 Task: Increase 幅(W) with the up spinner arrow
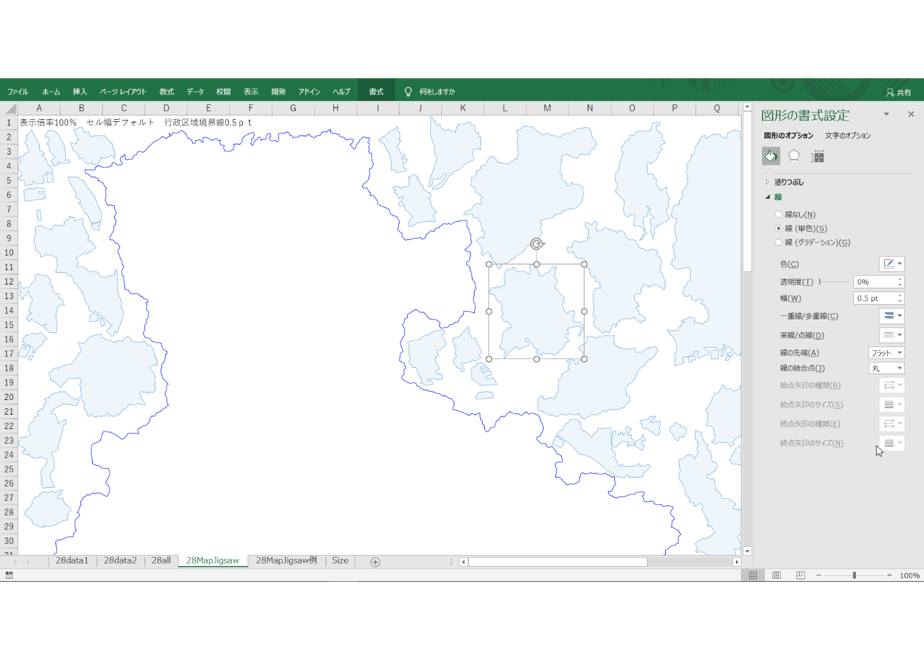tap(900, 296)
